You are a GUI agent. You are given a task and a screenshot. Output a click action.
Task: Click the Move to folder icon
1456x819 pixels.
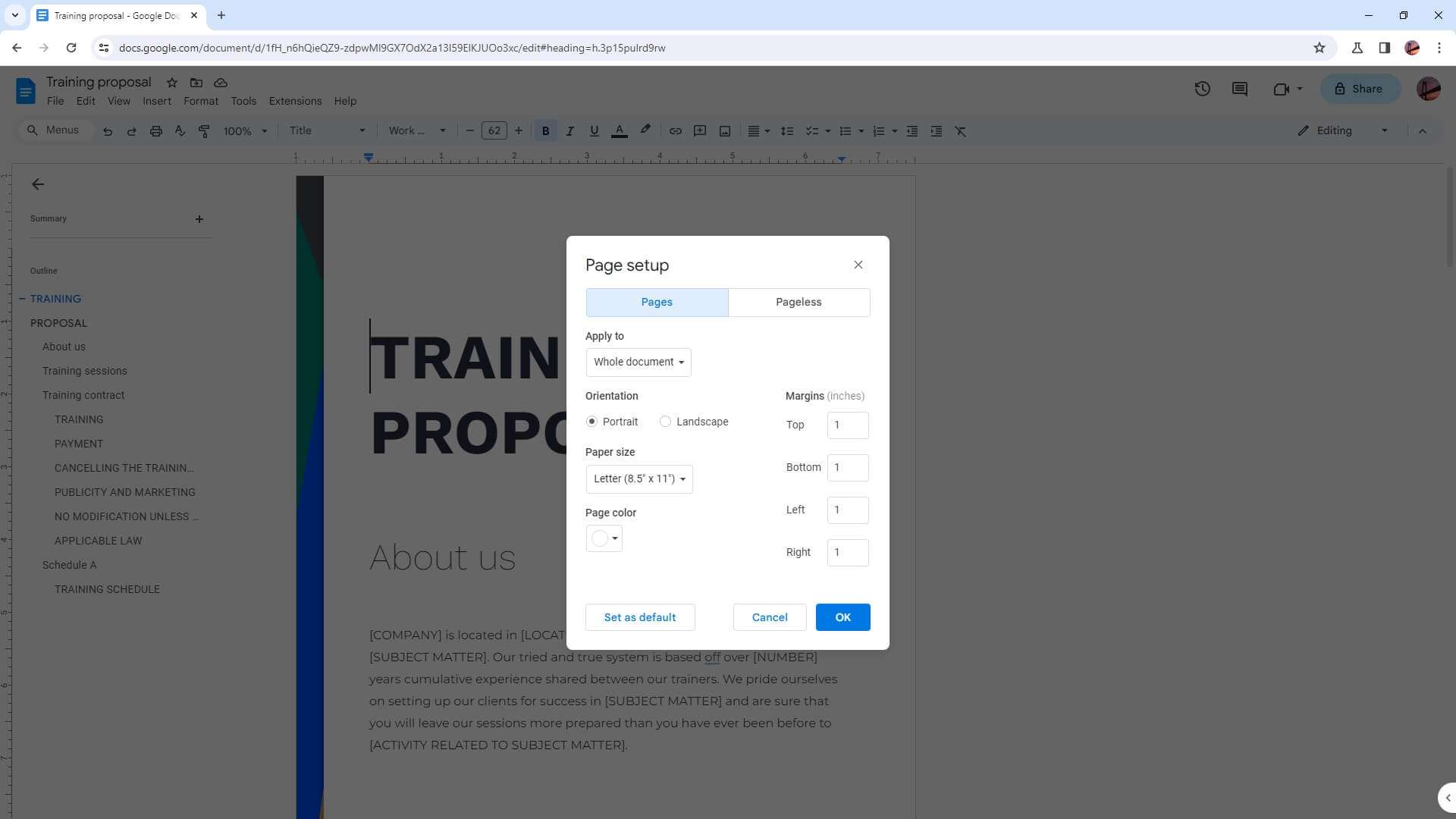pyautogui.click(x=196, y=83)
